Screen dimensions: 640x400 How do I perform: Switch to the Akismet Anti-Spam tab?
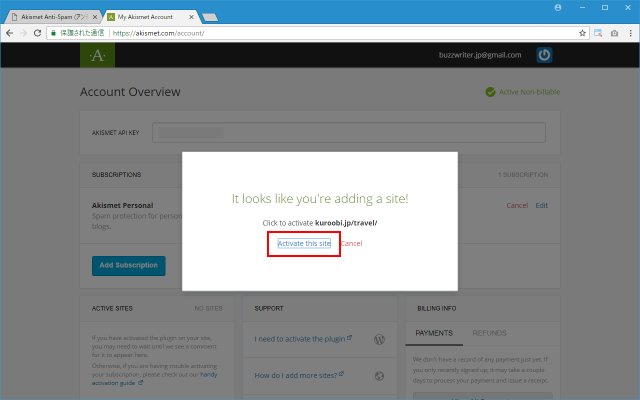(54, 17)
